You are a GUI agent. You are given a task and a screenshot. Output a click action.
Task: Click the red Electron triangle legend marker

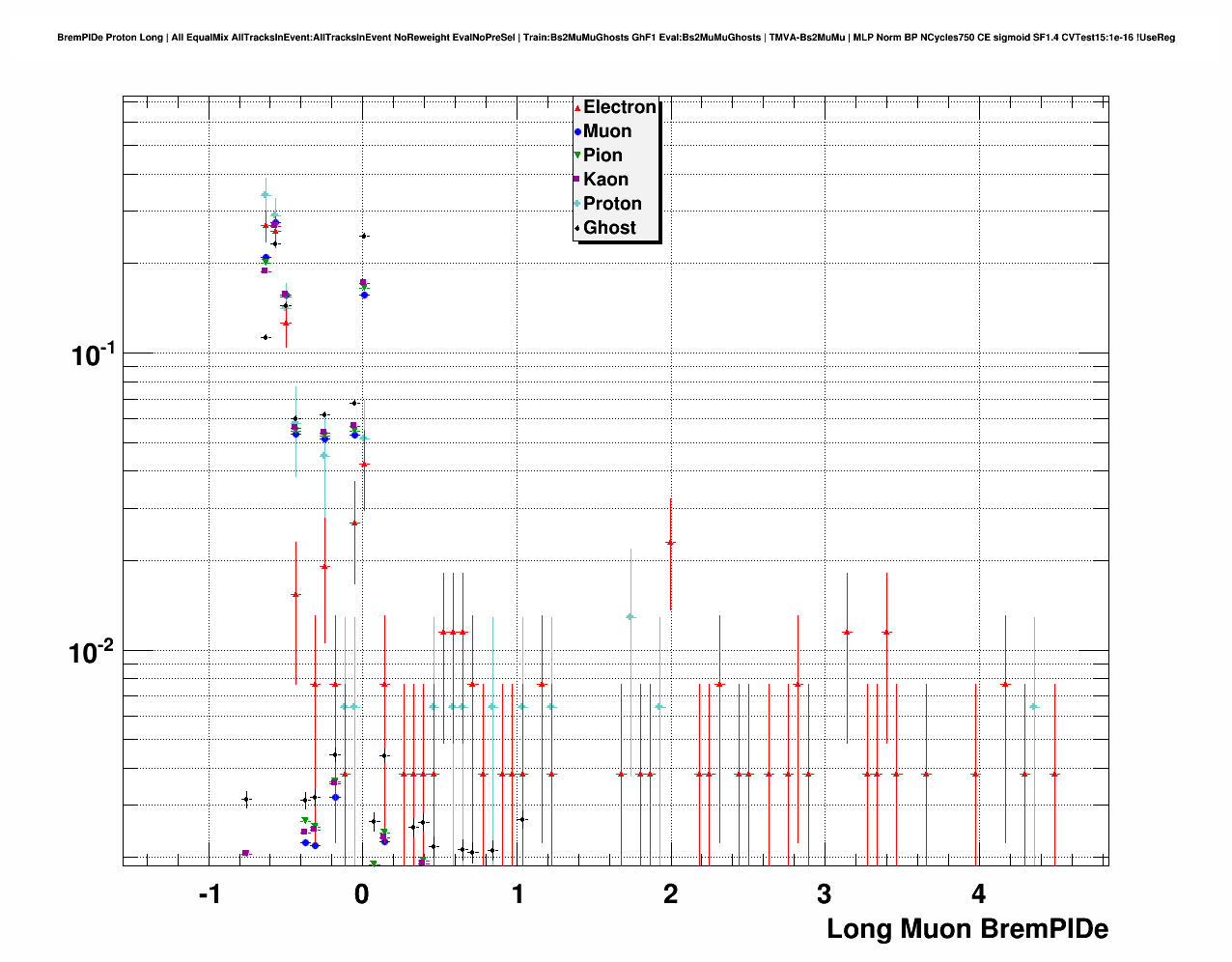coord(577,108)
